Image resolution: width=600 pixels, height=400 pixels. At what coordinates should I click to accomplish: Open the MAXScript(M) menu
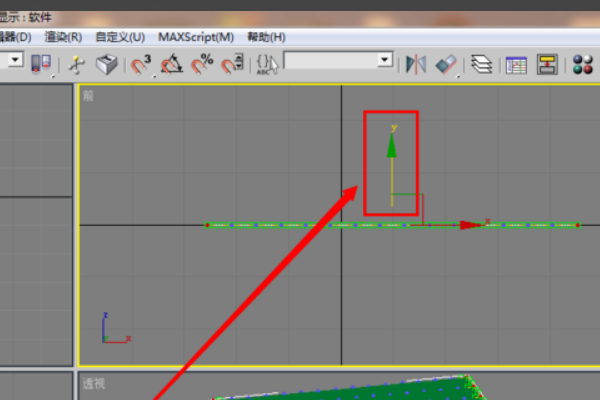[196, 37]
